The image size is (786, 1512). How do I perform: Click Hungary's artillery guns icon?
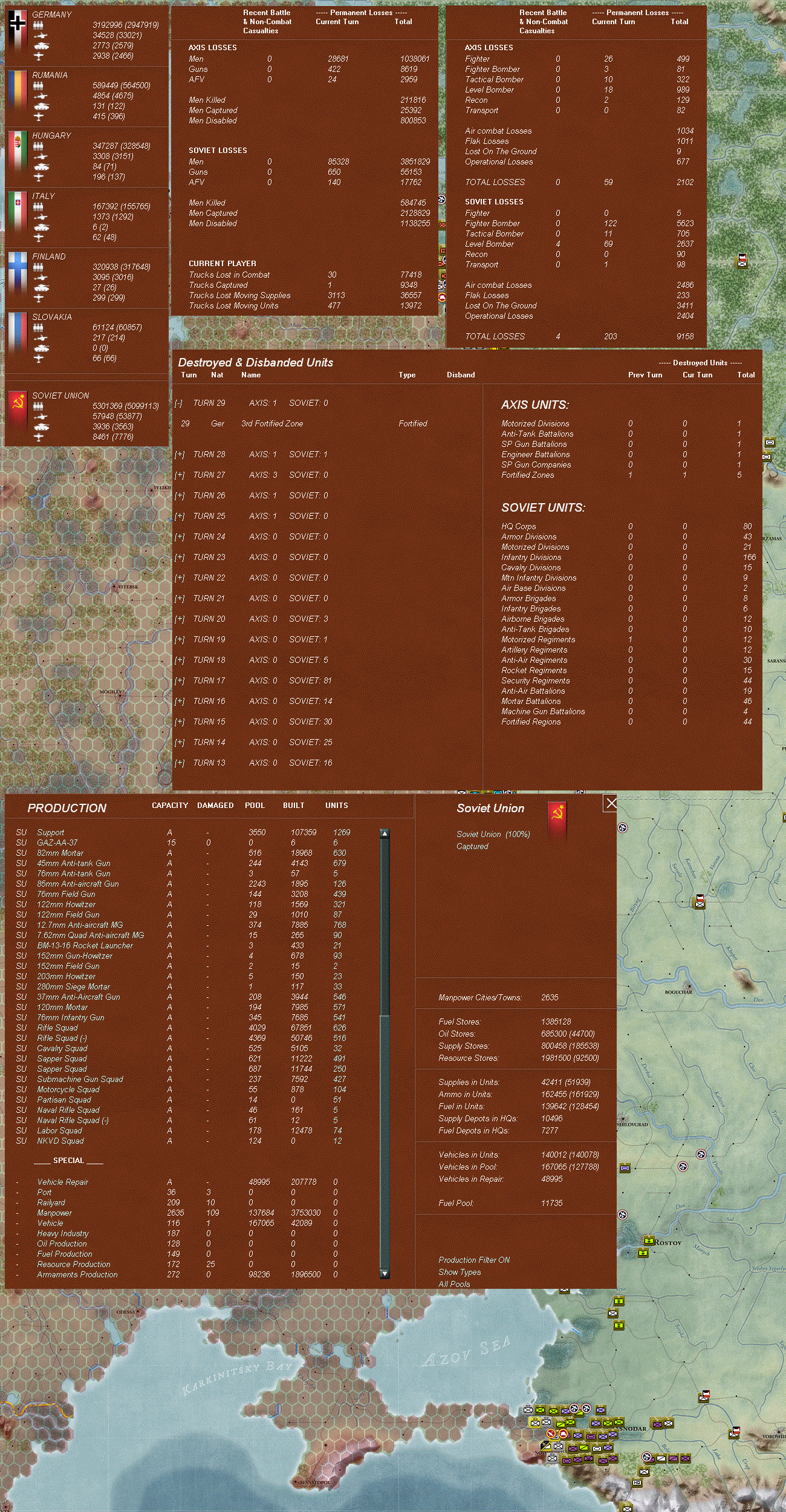pos(40,157)
